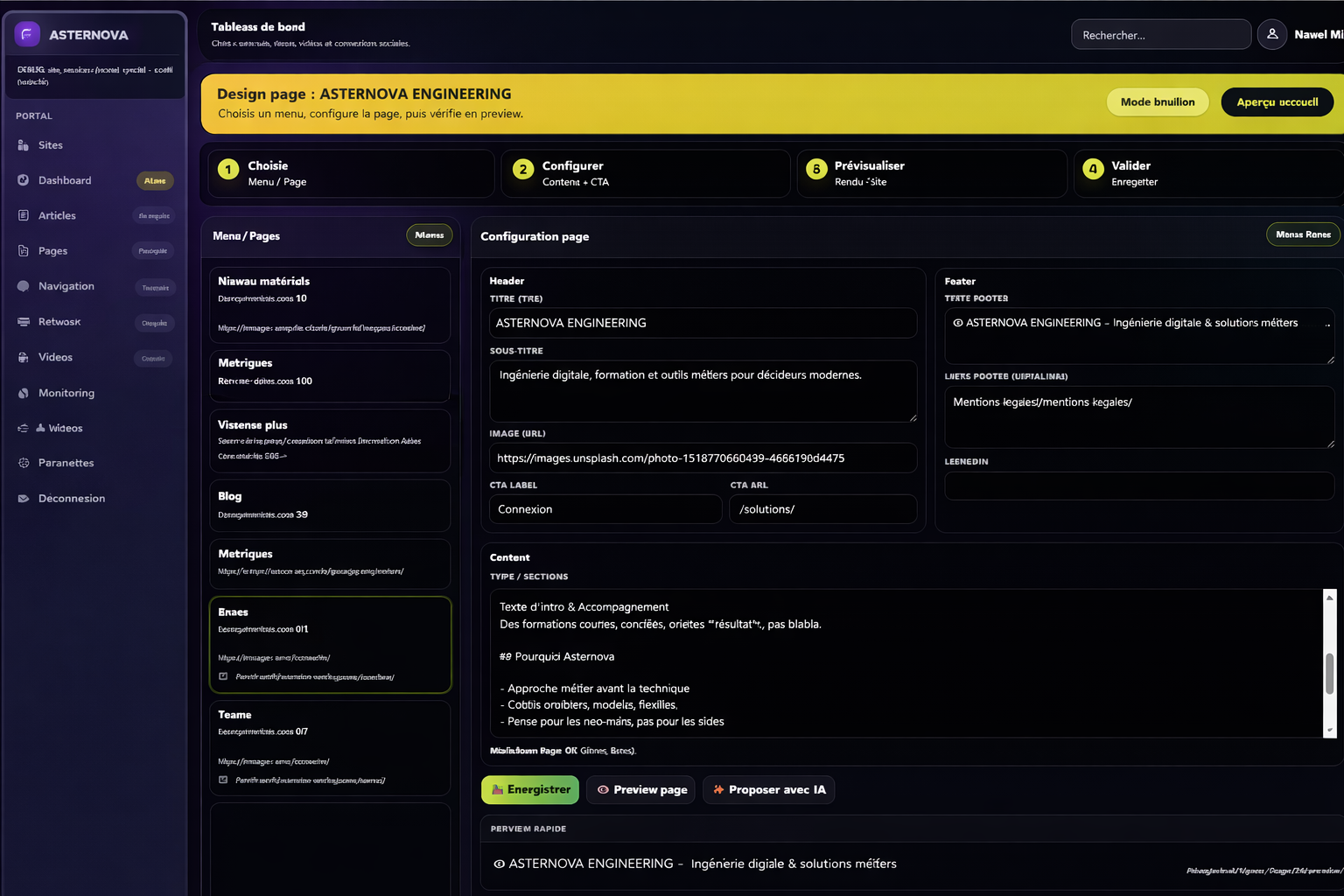Select the Monitoring icon
1344x896 pixels.
coord(24,393)
